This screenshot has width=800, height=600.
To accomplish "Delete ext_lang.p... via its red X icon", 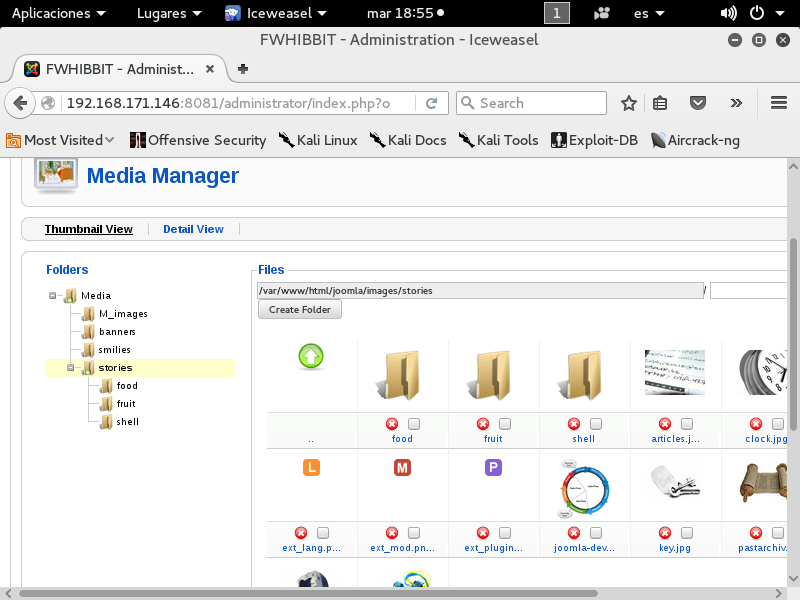I will [301, 533].
